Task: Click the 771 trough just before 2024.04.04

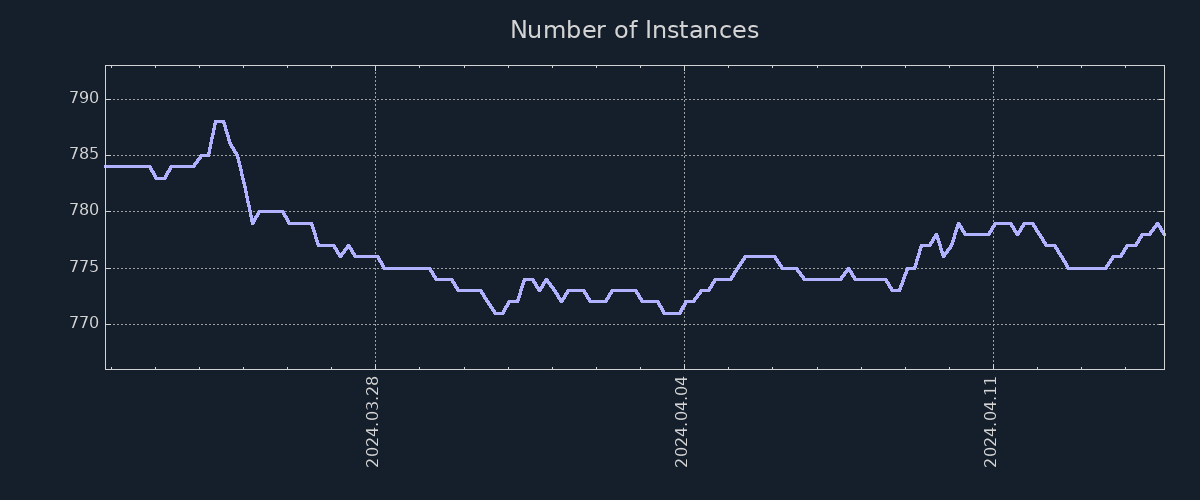Action: pos(672,313)
